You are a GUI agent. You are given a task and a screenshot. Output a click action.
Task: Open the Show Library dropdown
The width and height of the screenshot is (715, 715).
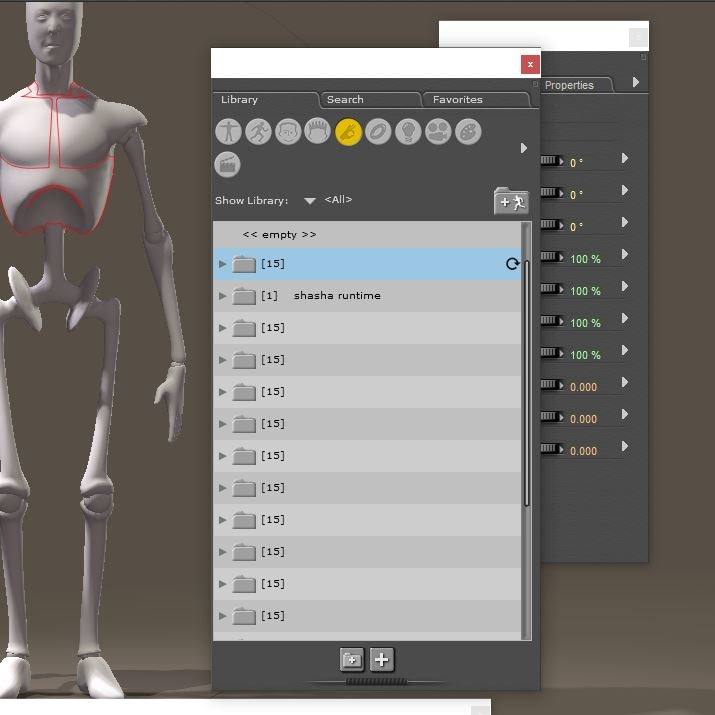(x=310, y=201)
